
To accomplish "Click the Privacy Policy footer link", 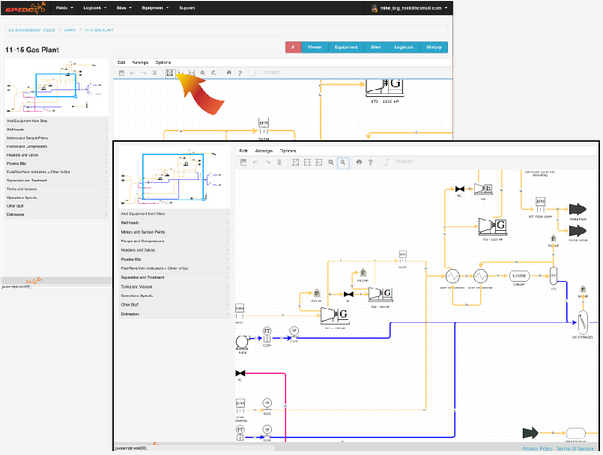I will pyautogui.click(x=537, y=449).
